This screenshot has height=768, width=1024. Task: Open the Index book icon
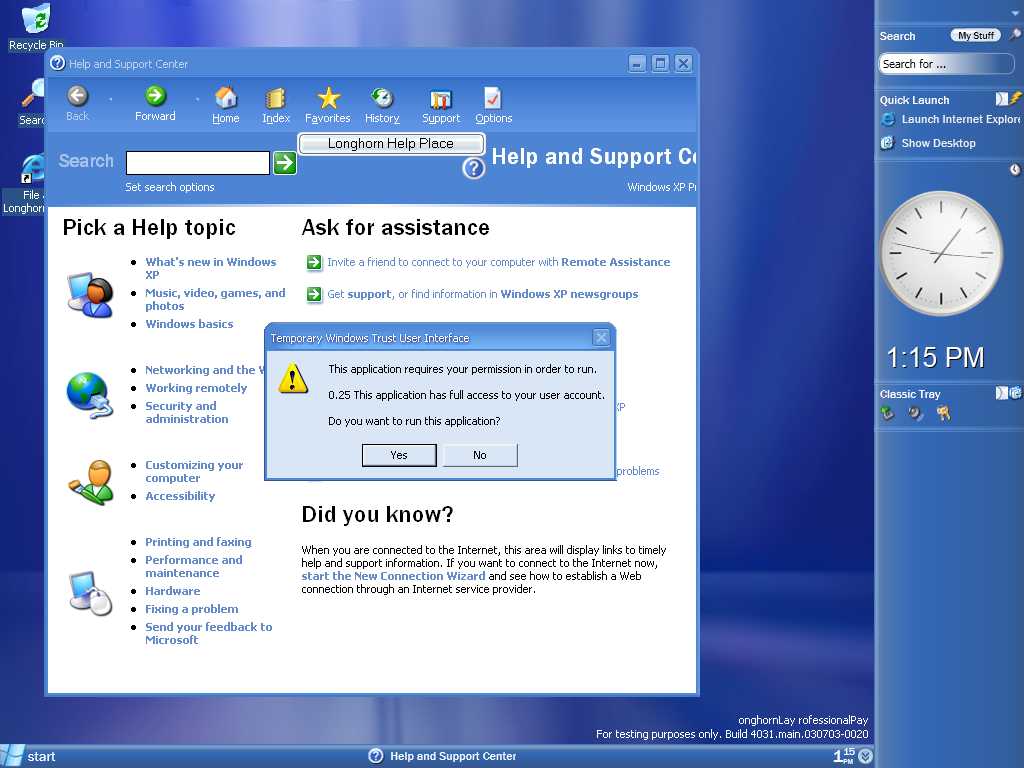[276, 98]
